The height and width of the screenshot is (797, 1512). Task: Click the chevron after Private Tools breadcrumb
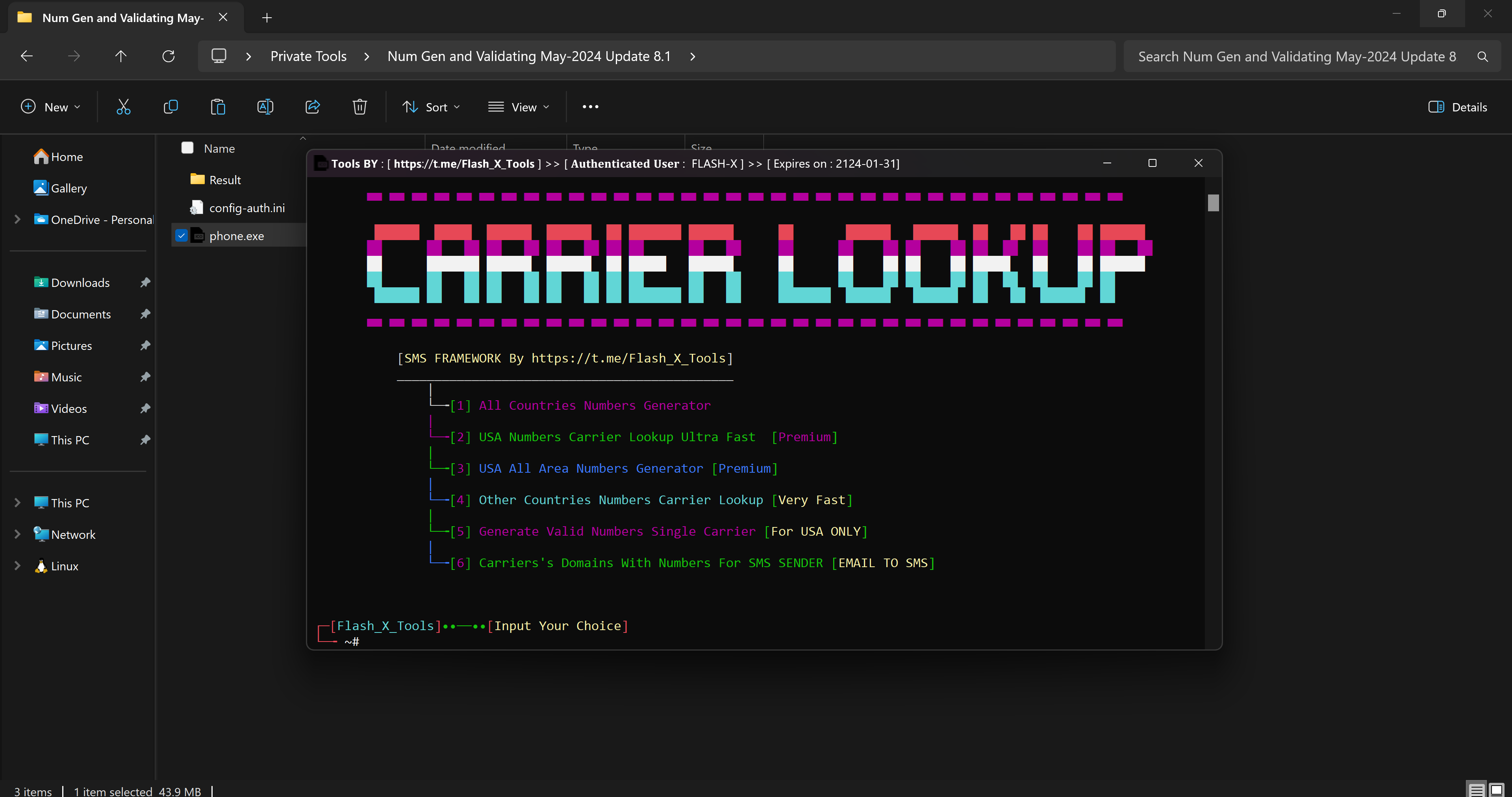point(367,56)
